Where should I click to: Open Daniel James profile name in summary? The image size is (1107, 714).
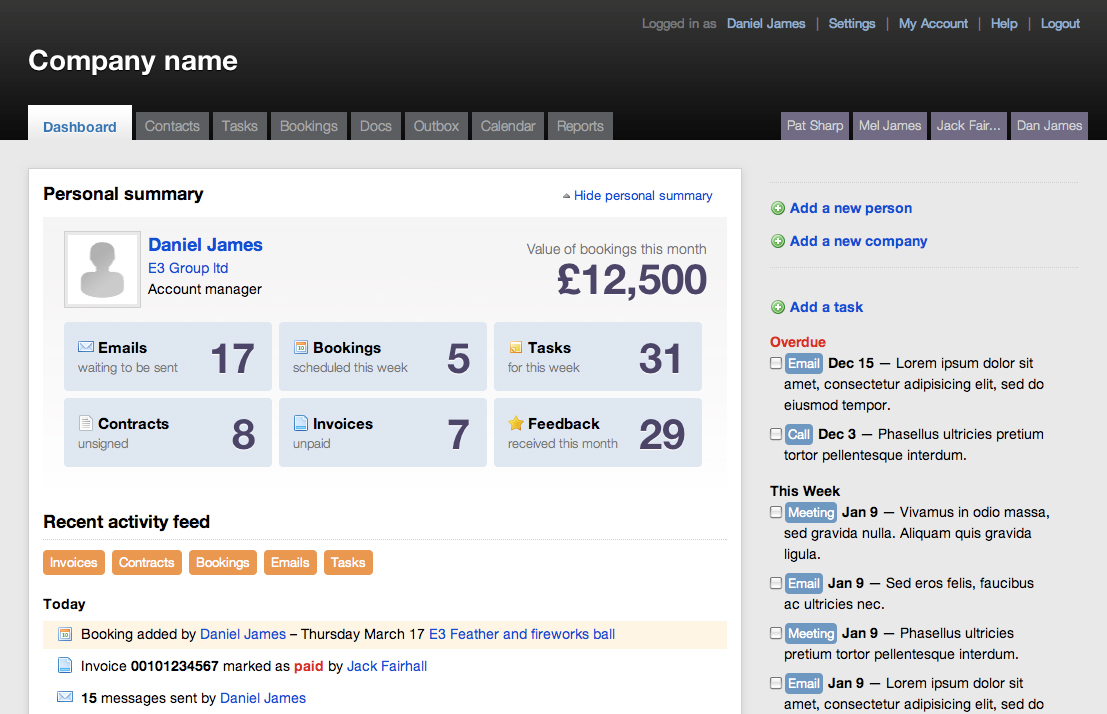[205, 245]
